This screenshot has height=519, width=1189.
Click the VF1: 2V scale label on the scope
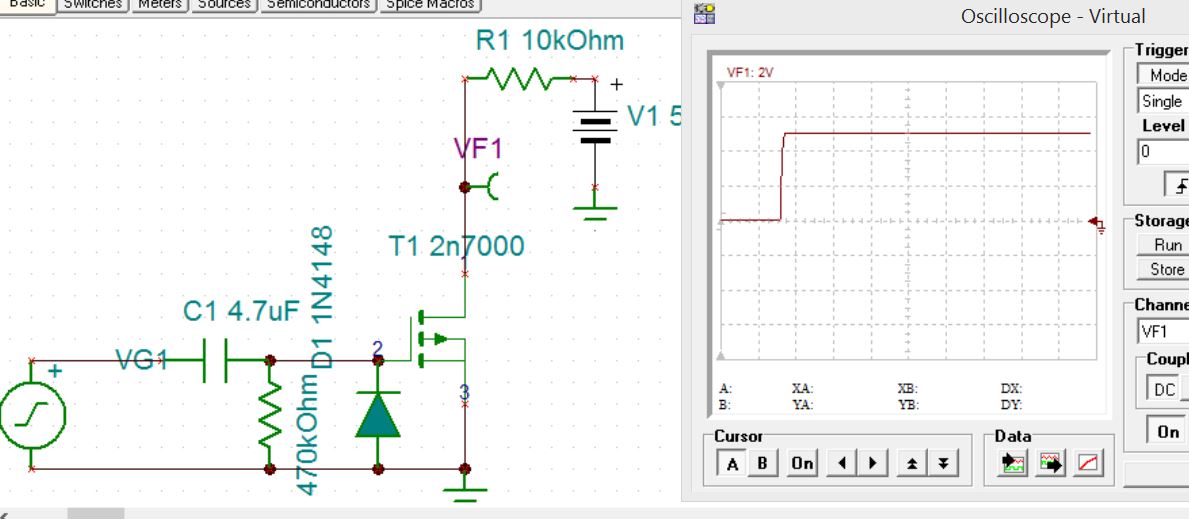click(x=750, y=73)
